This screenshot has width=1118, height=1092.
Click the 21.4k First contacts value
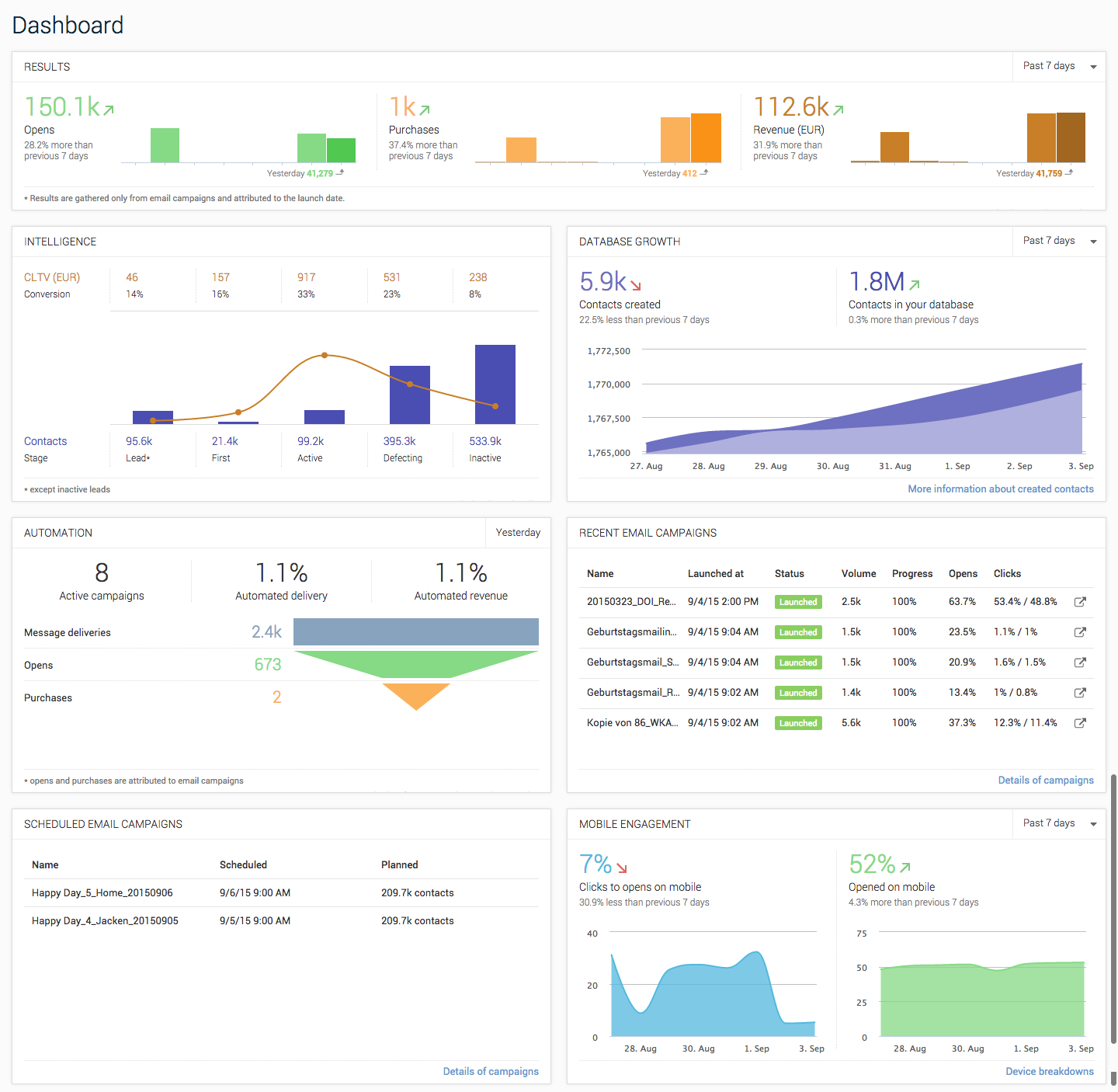point(225,441)
